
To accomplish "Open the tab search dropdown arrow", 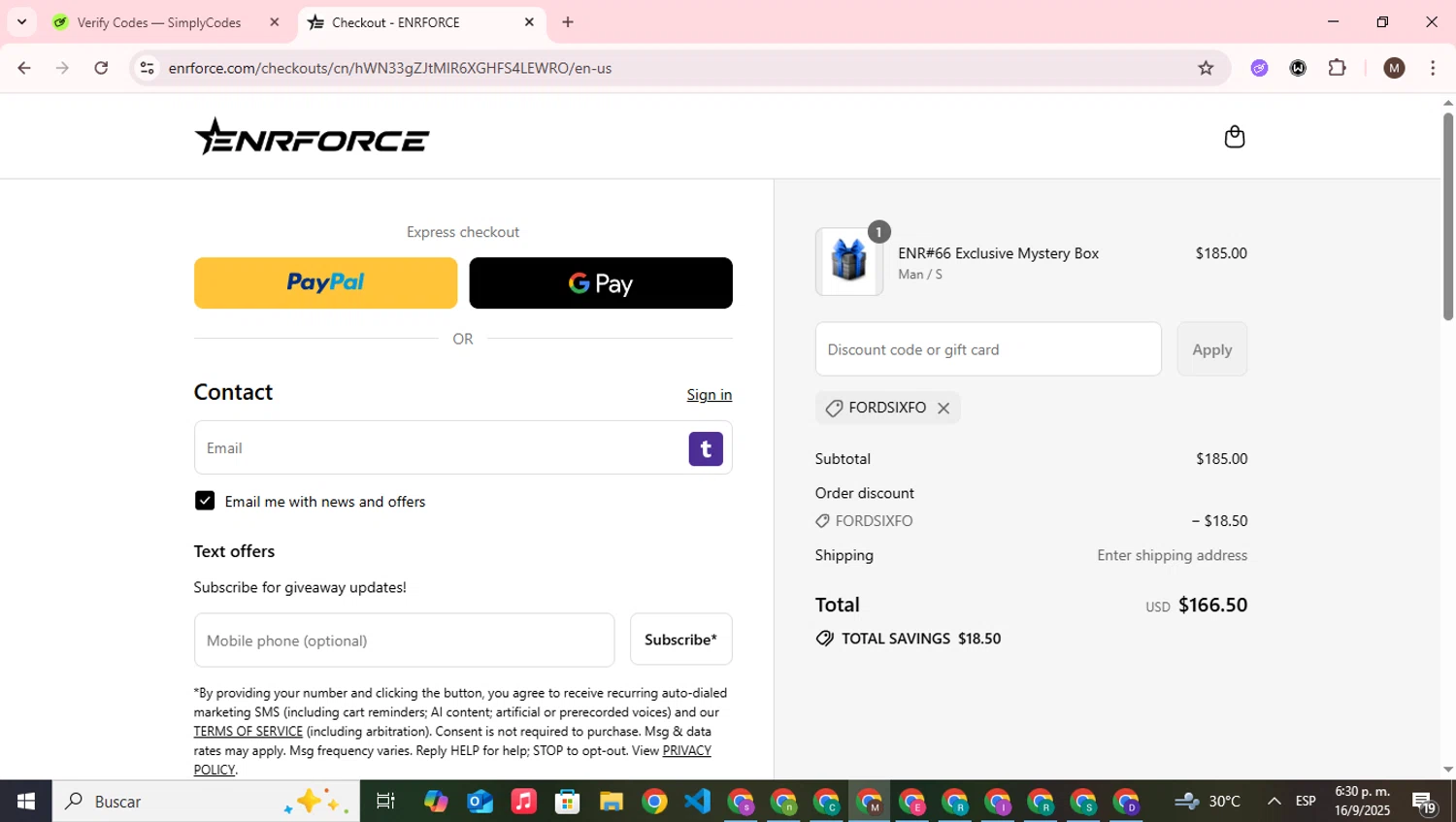I will coord(21,22).
